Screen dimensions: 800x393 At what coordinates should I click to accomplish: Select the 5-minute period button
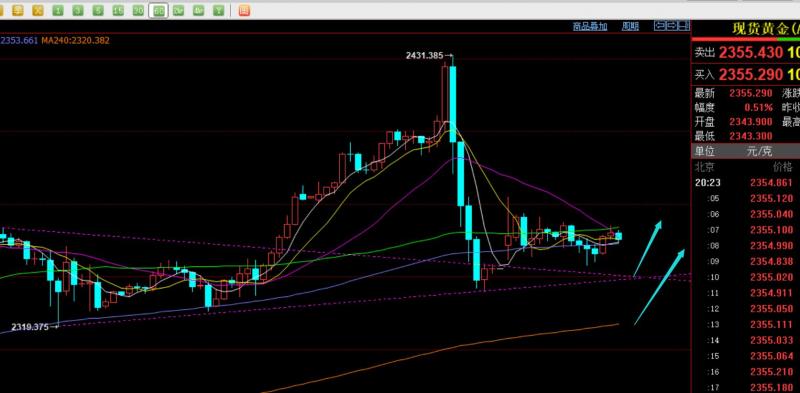click(x=98, y=10)
